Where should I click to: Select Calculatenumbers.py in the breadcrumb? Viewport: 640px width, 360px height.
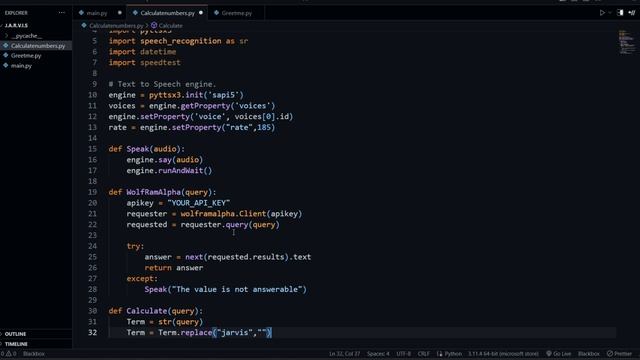click(x=116, y=25)
